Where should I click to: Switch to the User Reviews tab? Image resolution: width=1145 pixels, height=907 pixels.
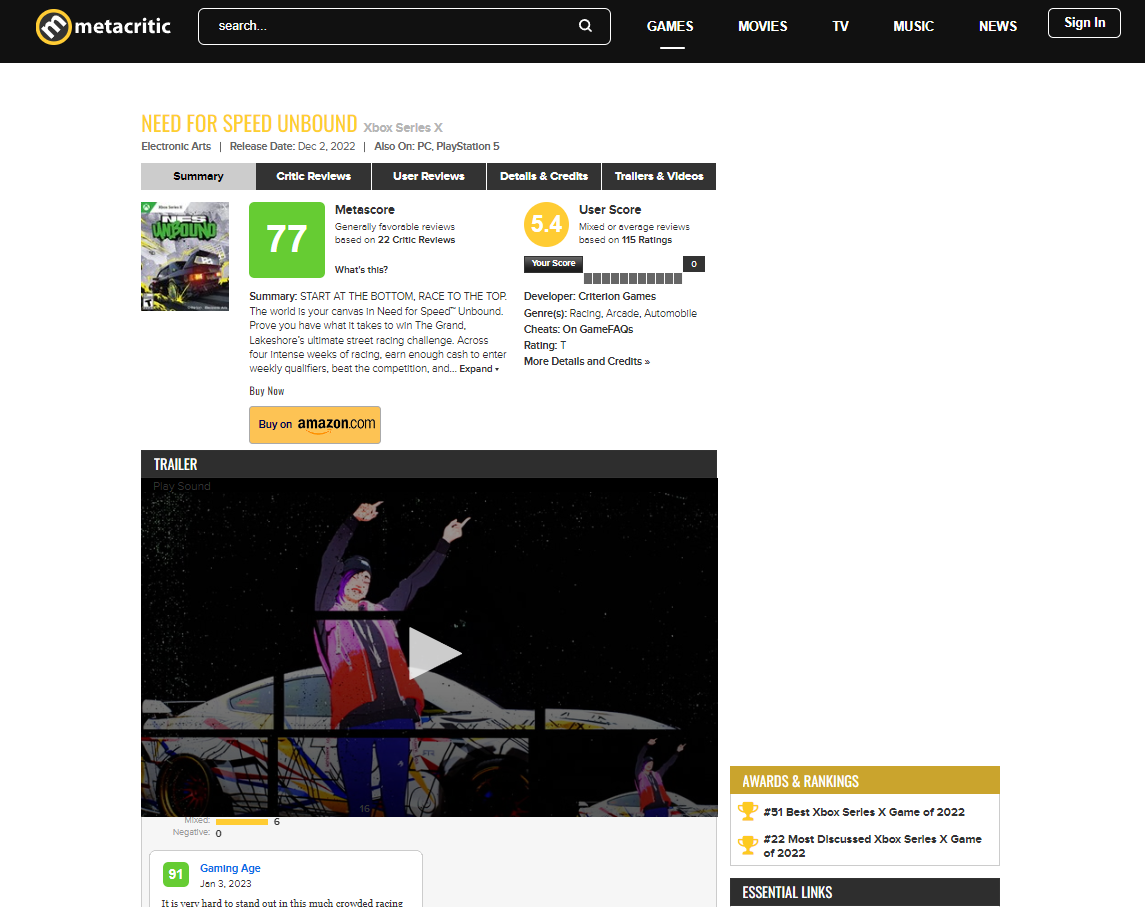429,176
